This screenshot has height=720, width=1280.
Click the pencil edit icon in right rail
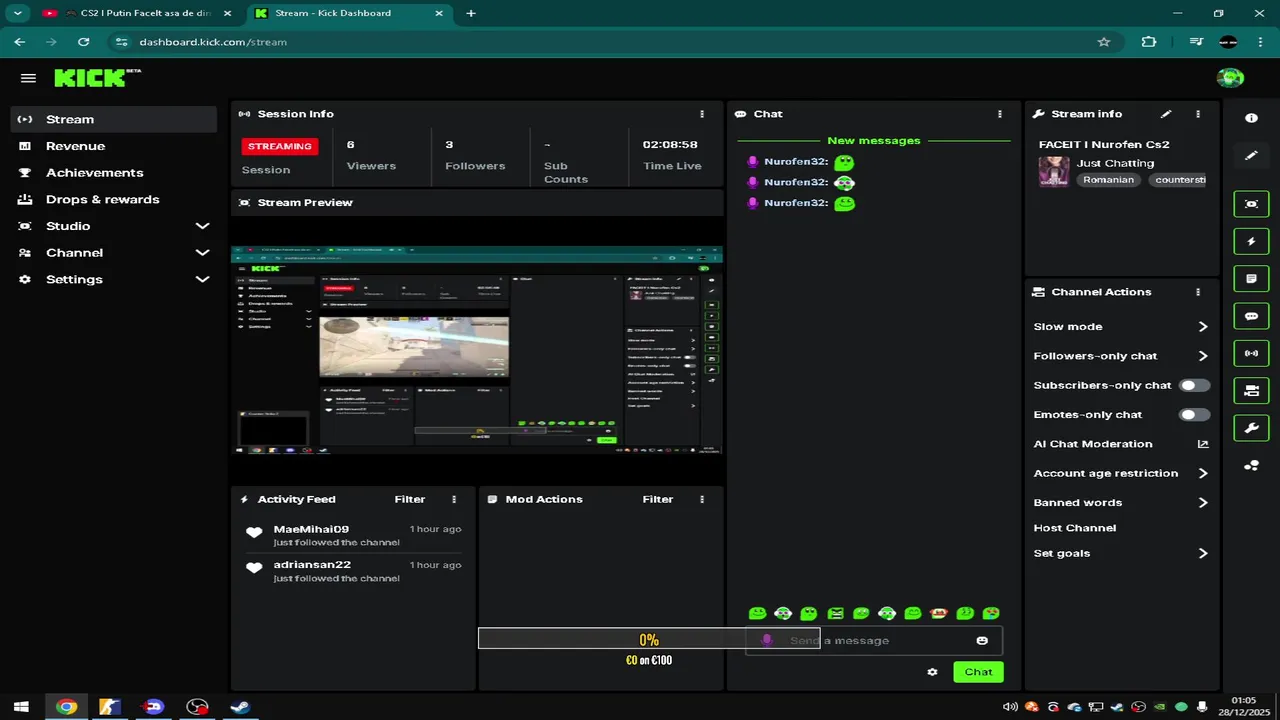1251,156
